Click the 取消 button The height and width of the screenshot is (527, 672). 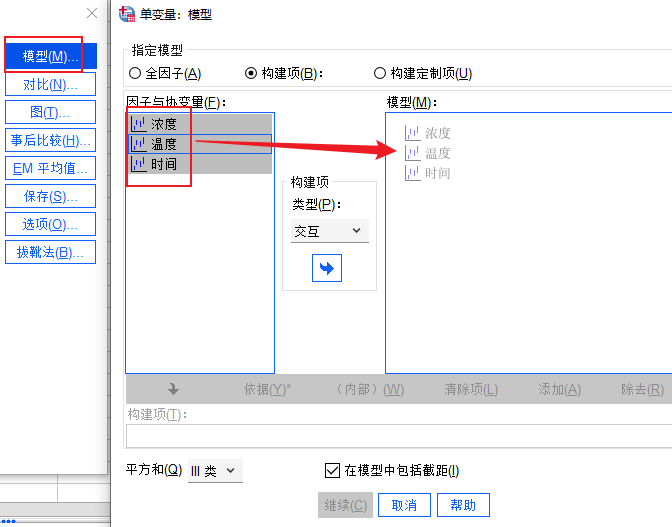click(404, 505)
